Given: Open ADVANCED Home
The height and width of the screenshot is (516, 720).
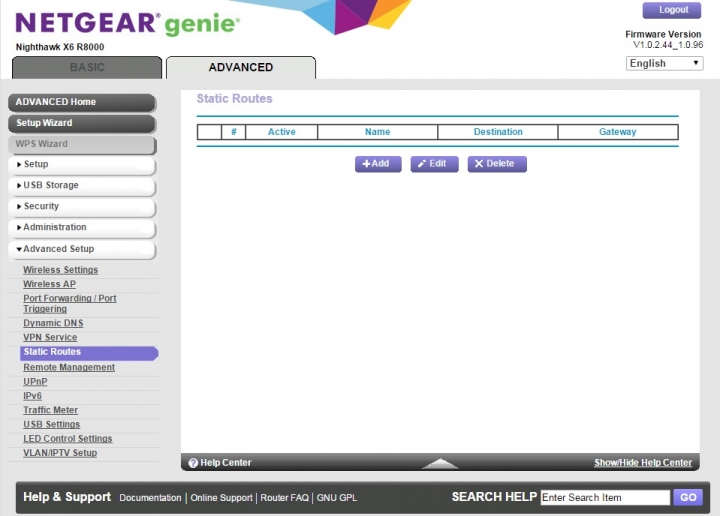Looking at the screenshot, I should pyautogui.click(x=82, y=102).
